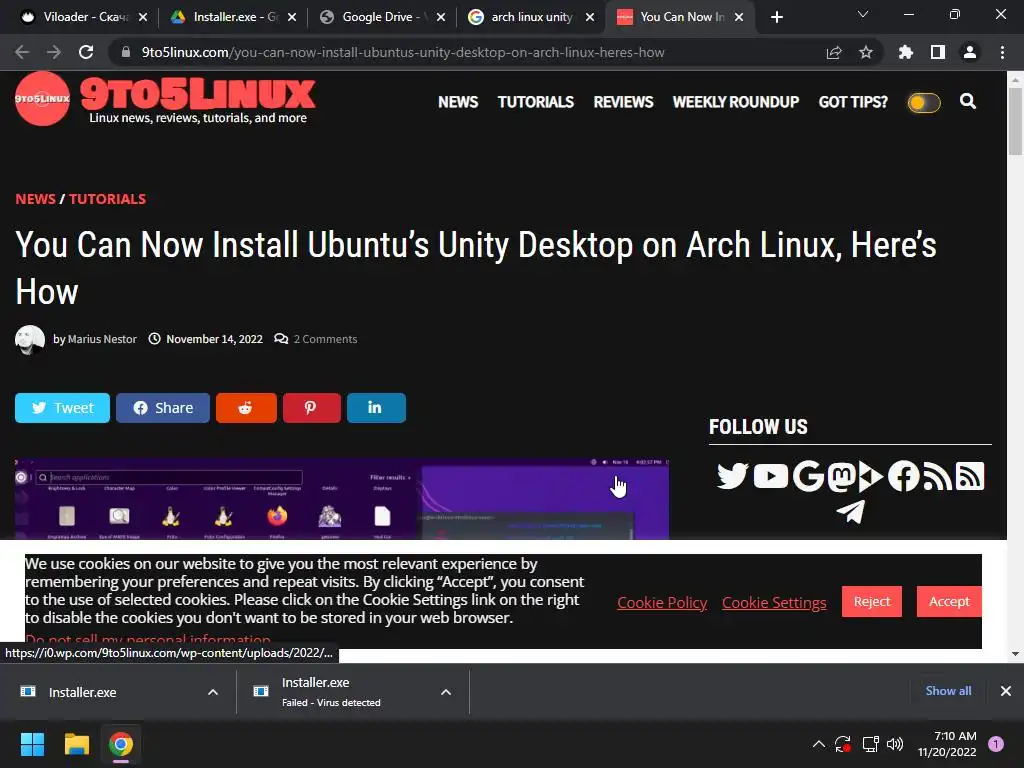Open the YouTube follow icon
Screen dimensions: 1024x768
(x=771, y=476)
